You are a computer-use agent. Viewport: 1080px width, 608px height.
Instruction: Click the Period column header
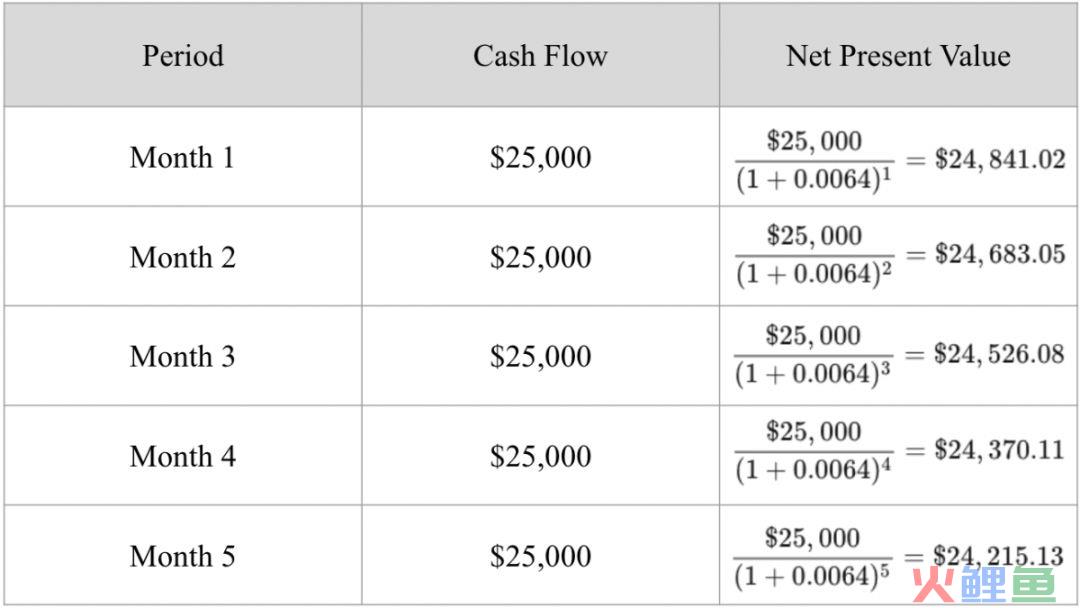pos(183,56)
